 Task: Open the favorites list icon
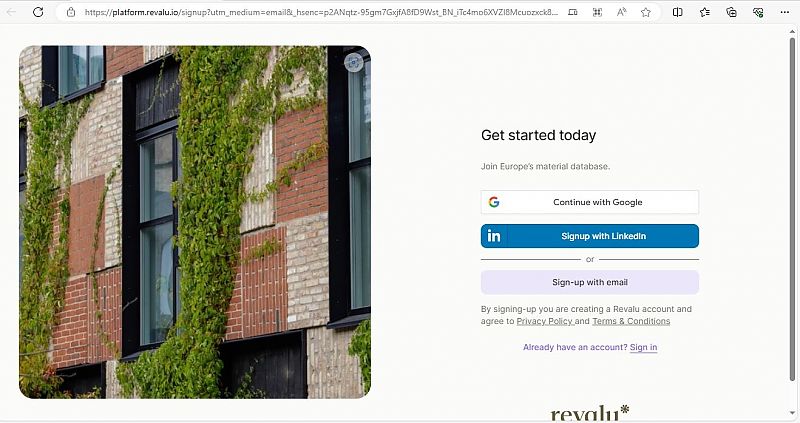coord(705,12)
